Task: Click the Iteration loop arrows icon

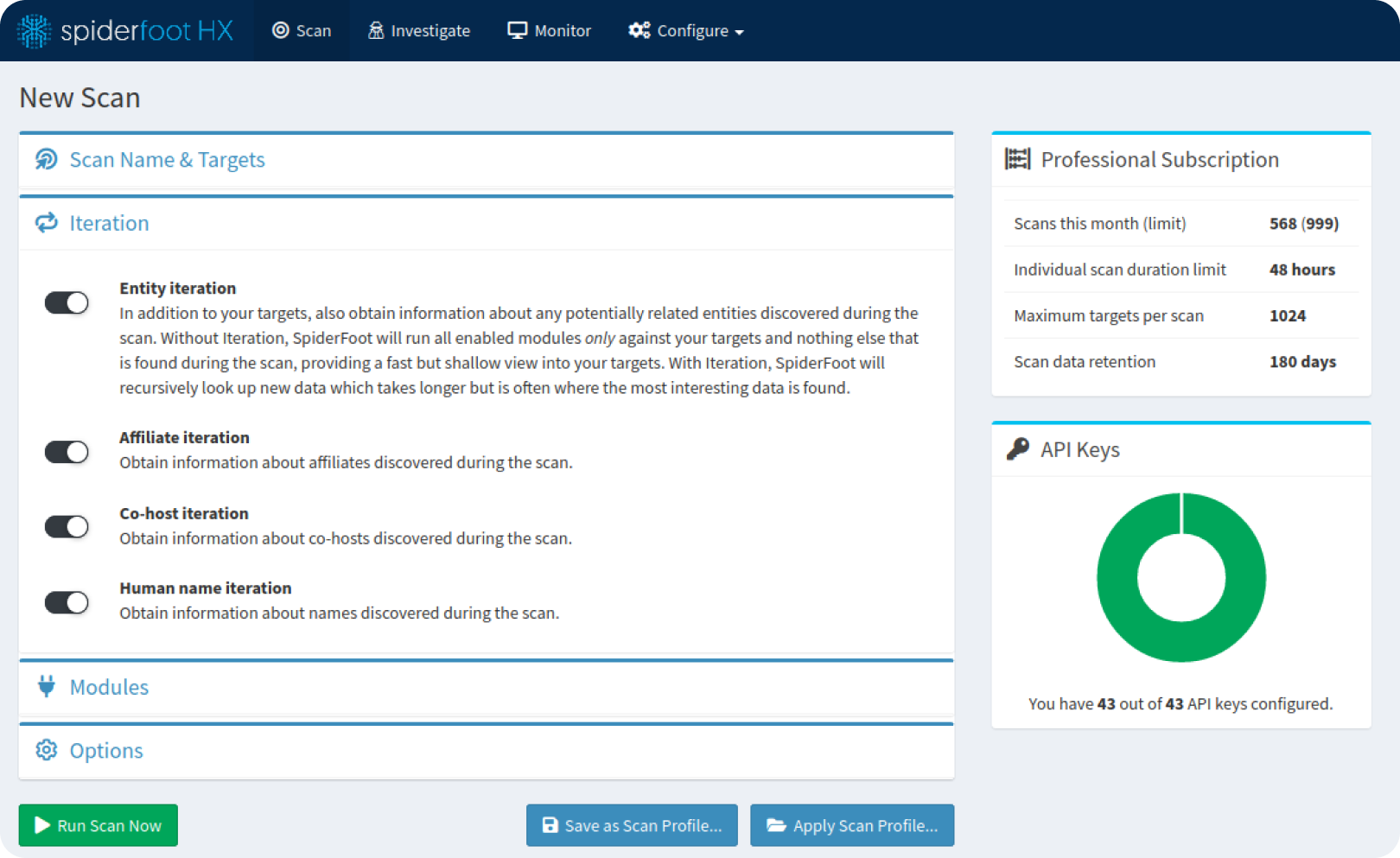Action: [47, 223]
